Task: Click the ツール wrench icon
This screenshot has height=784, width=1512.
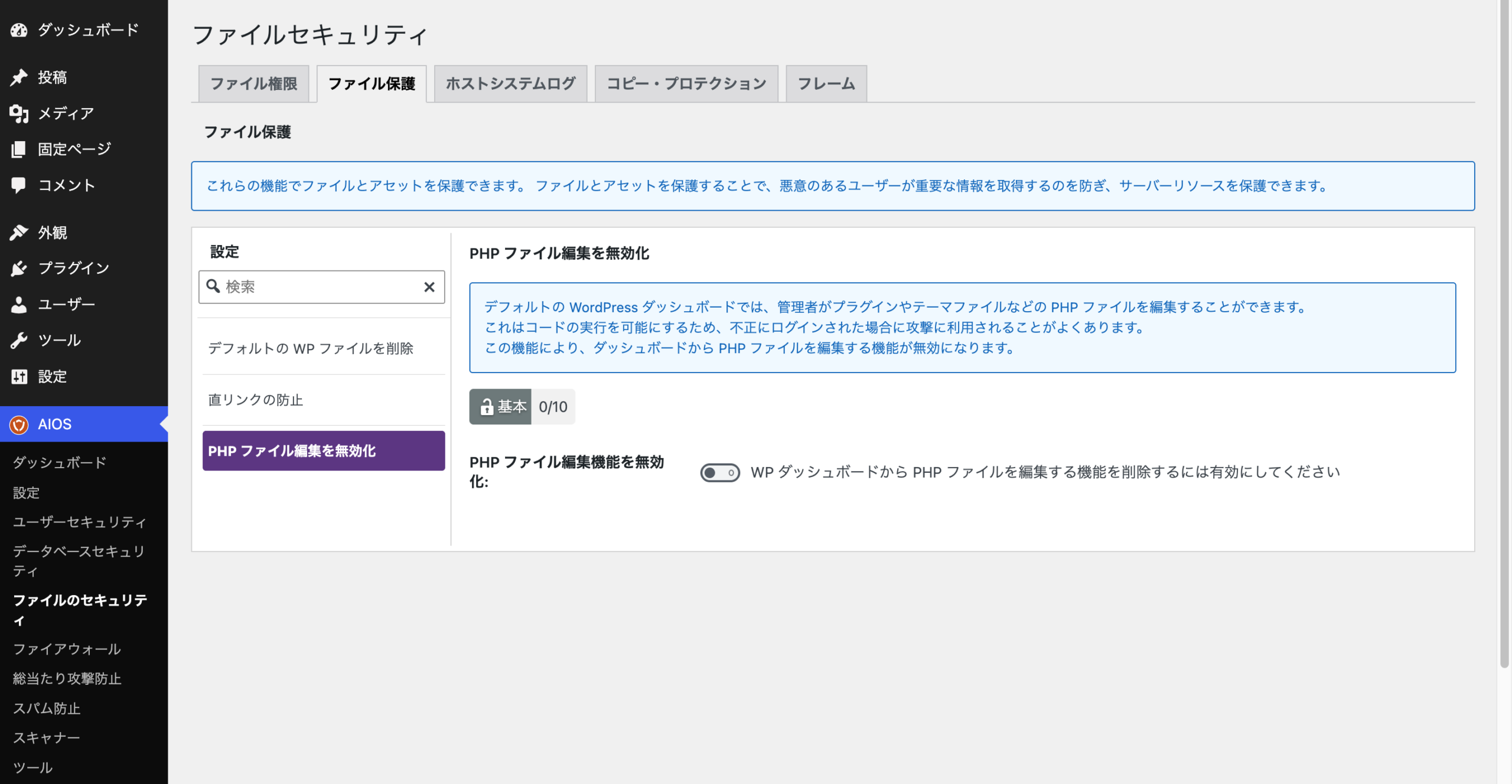Action: click(x=19, y=341)
